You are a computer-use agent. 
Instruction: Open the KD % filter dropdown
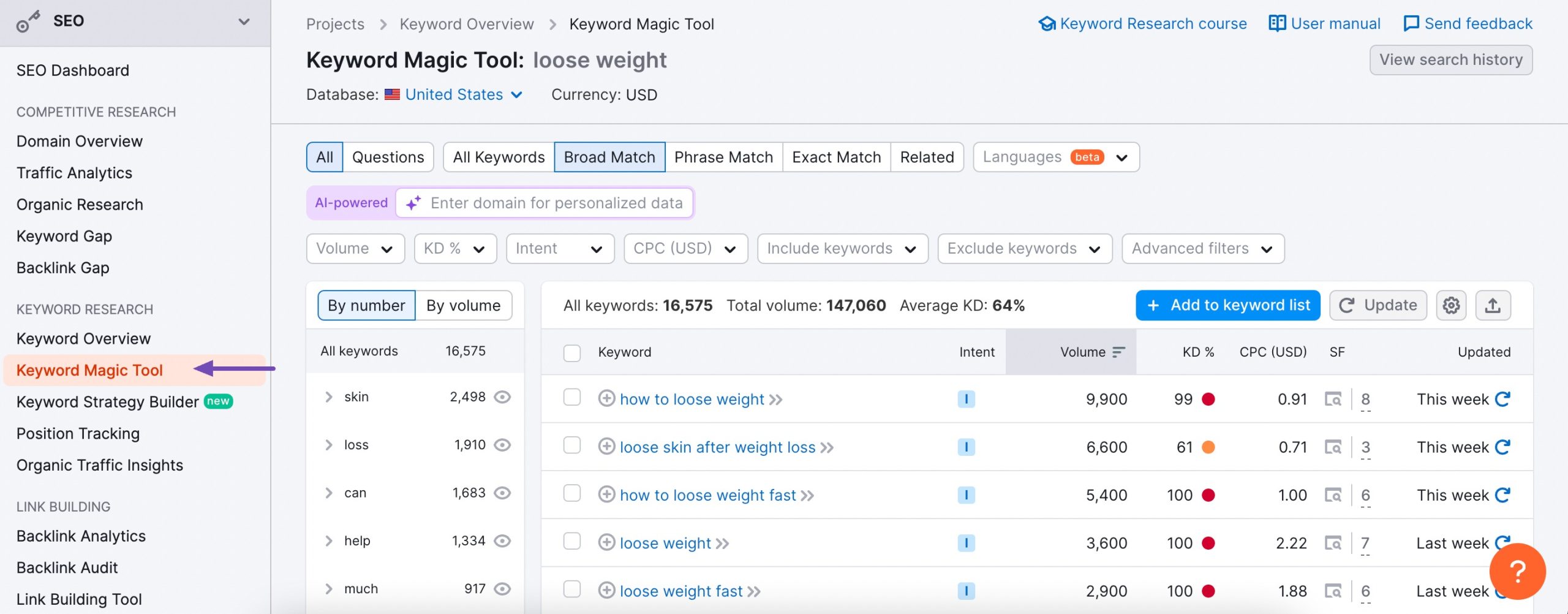point(455,248)
